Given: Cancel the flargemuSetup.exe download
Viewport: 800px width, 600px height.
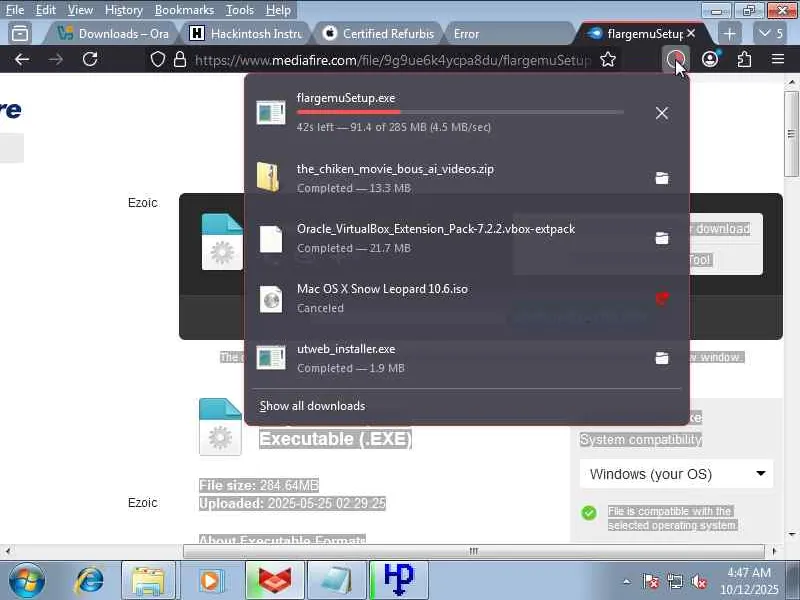Looking at the screenshot, I should pyautogui.click(x=662, y=113).
